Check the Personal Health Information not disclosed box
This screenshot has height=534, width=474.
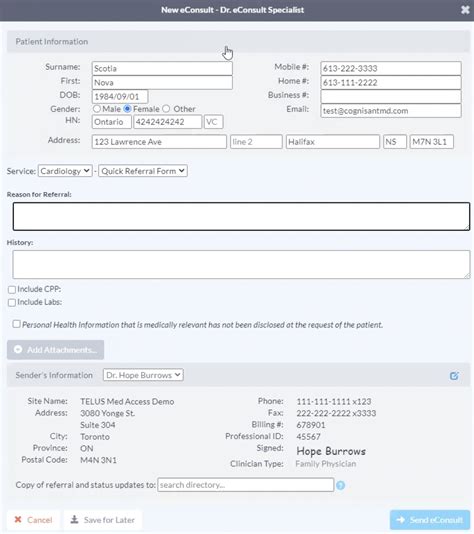tap(16, 324)
